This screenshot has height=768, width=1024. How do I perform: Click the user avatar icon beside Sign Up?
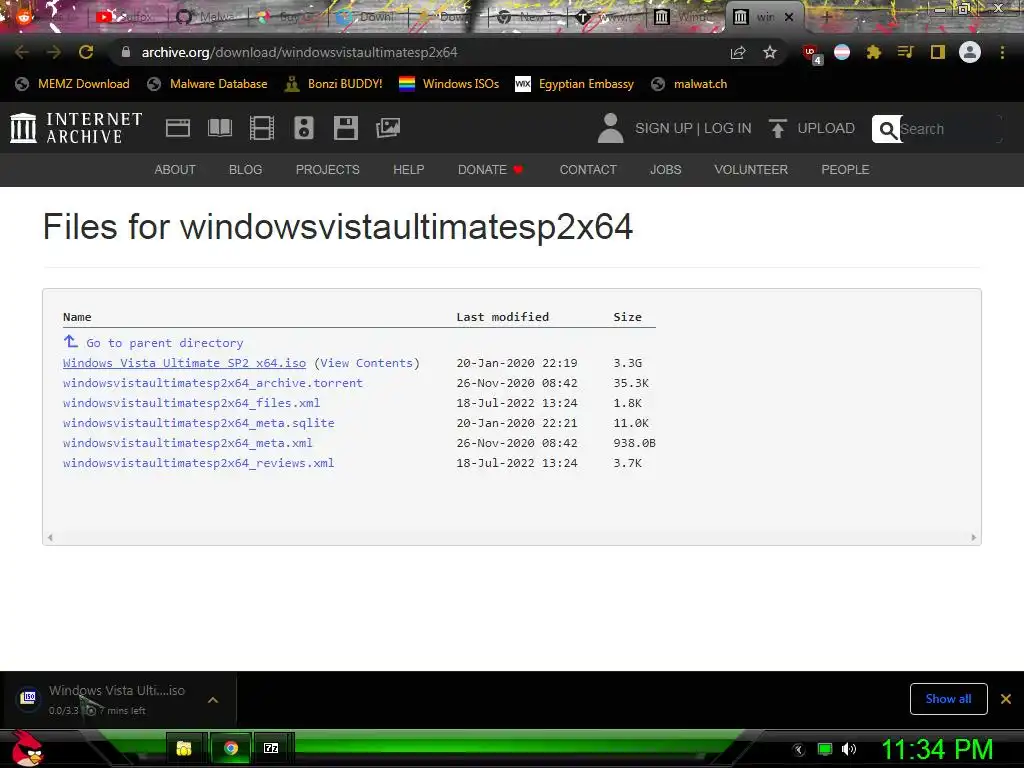click(x=611, y=128)
